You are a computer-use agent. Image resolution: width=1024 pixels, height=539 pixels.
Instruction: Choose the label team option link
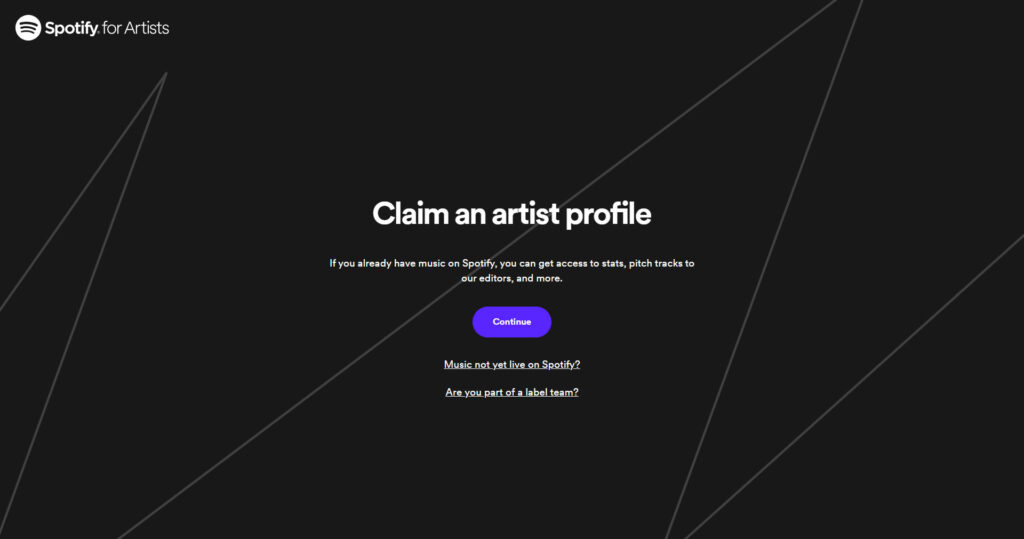[511, 392]
